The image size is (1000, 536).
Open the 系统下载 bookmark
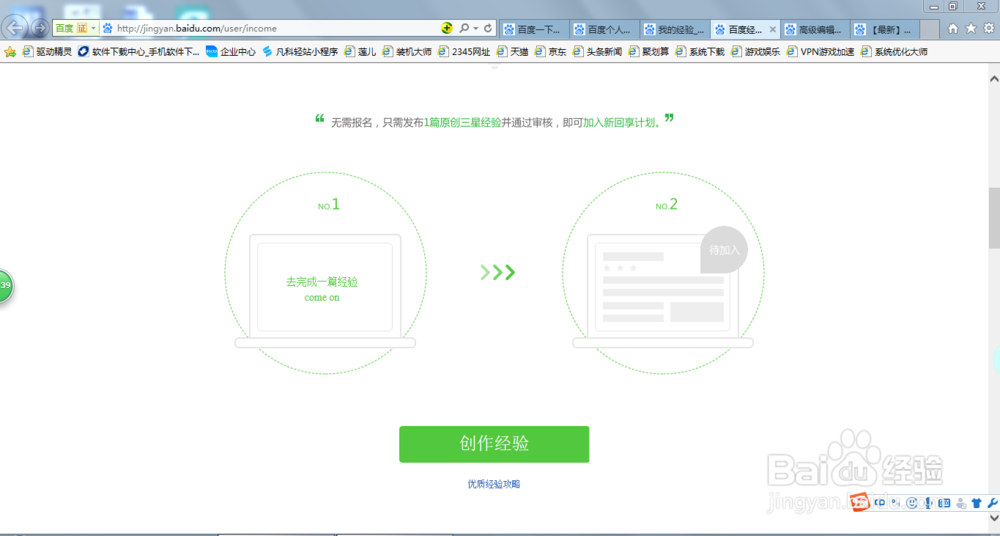[700, 52]
